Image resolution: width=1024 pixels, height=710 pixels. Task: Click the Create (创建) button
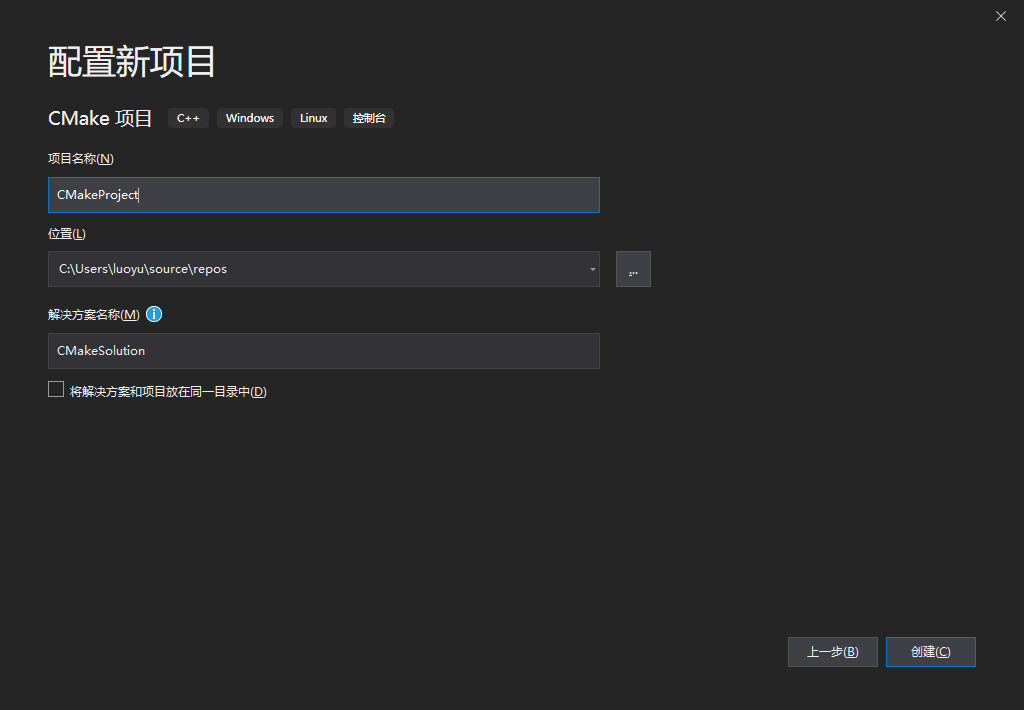pyautogui.click(x=931, y=652)
